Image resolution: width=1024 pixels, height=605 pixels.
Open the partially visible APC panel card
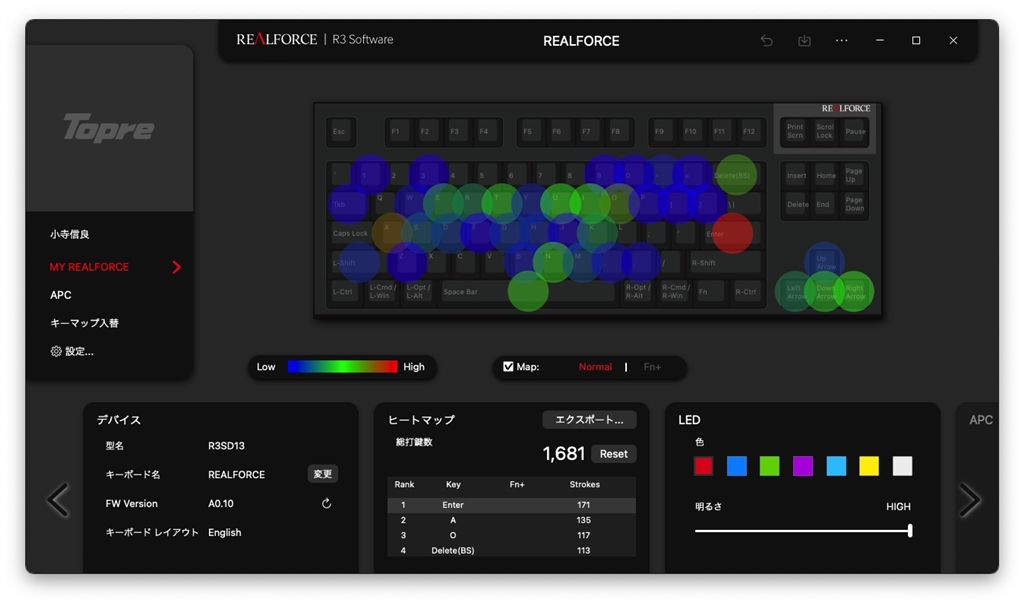(978, 487)
